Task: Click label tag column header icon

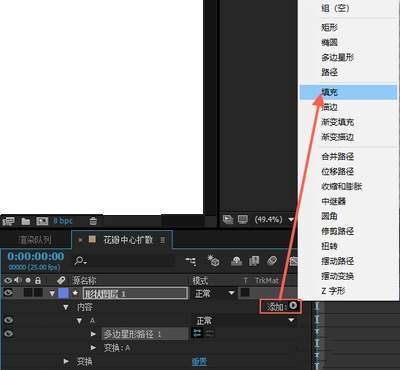Action: [61, 280]
